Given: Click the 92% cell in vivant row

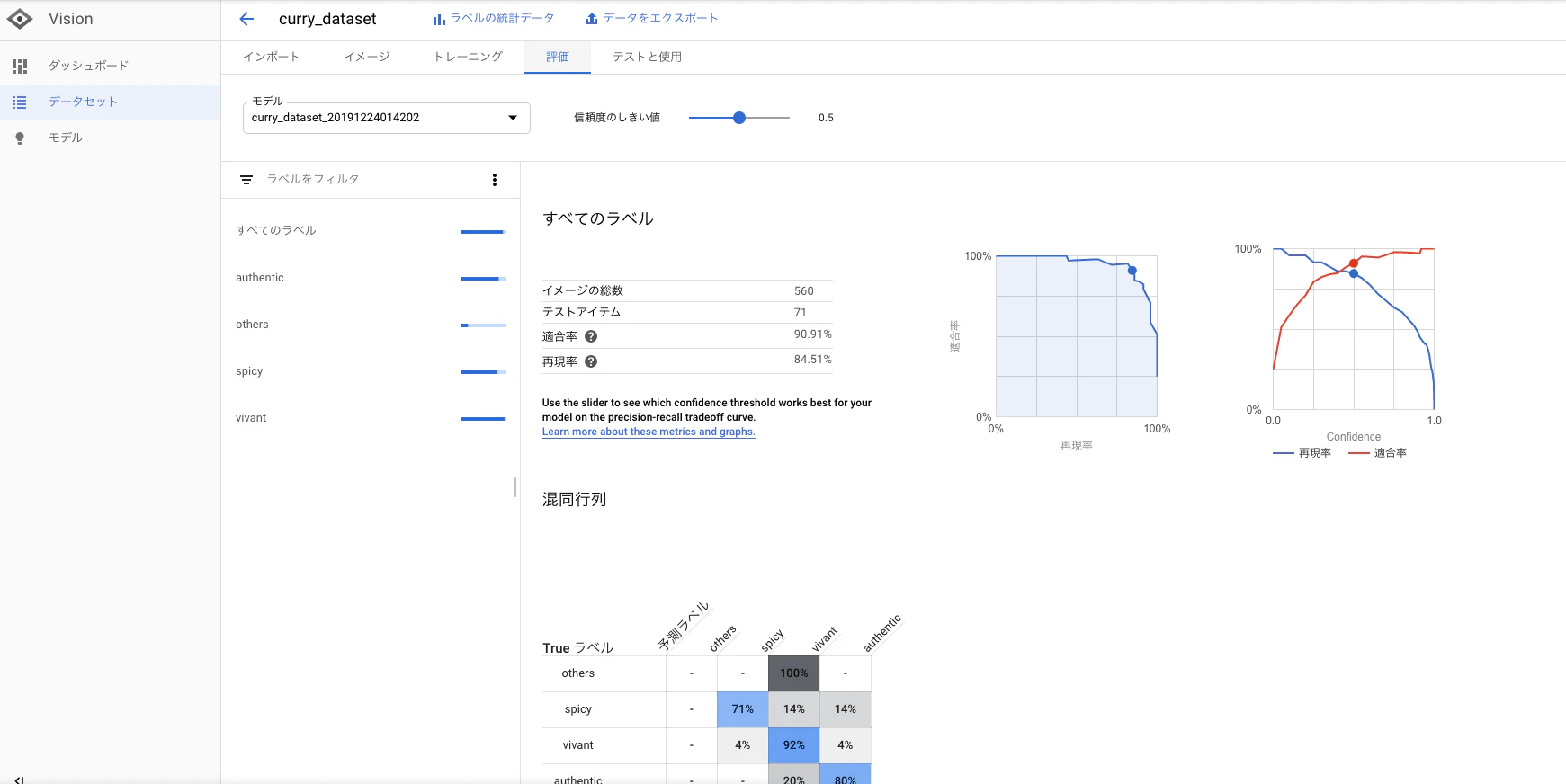Looking at the screenshot, I should coord(793,745).
